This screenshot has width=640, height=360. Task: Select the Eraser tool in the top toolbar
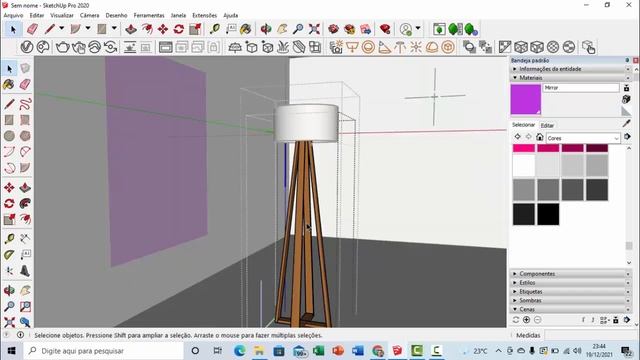pyautogui.click(x=32, y=29)
